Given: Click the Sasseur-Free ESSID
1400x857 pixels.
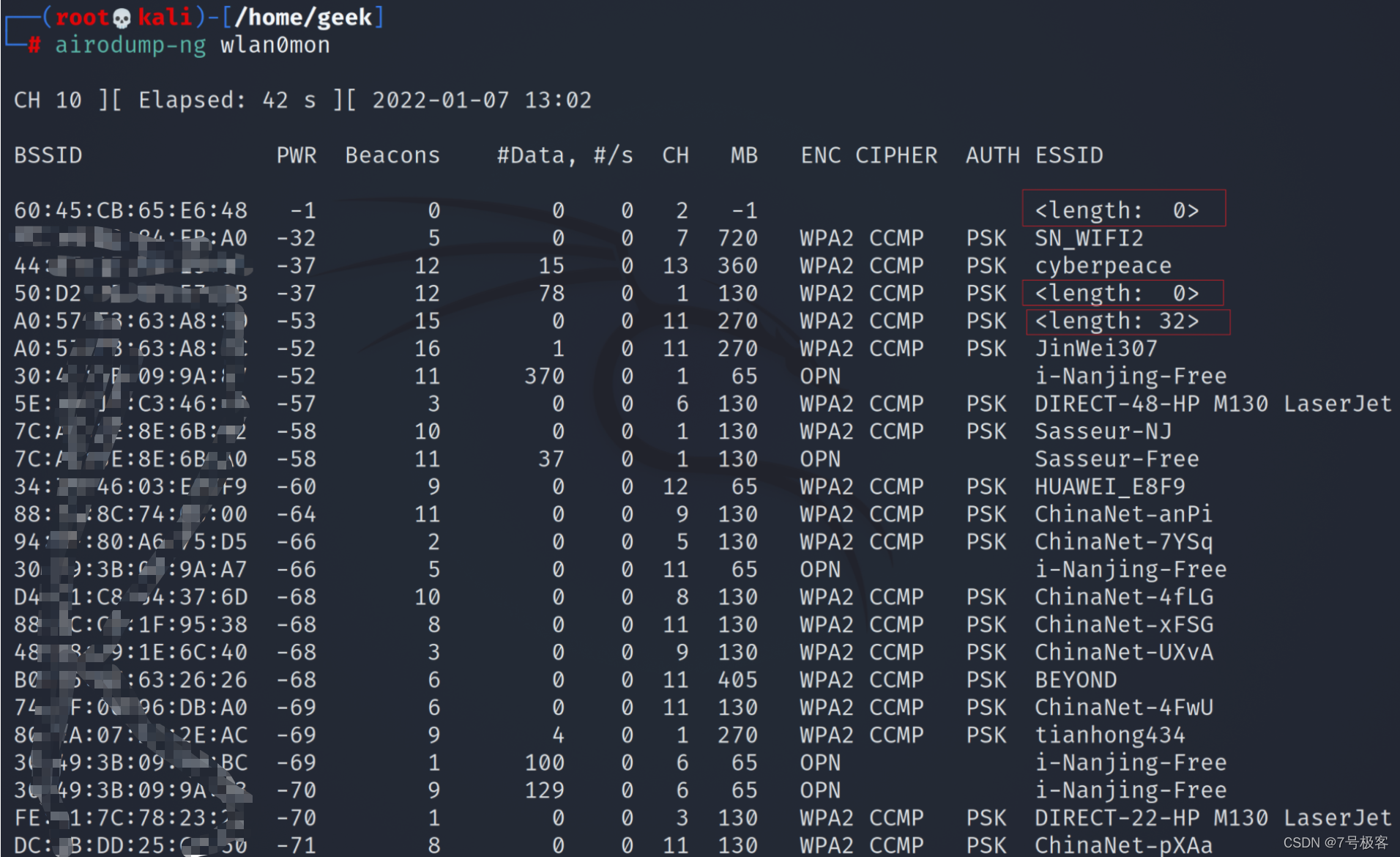Looking at the screenshot, I should click(x=1117, y=459).
